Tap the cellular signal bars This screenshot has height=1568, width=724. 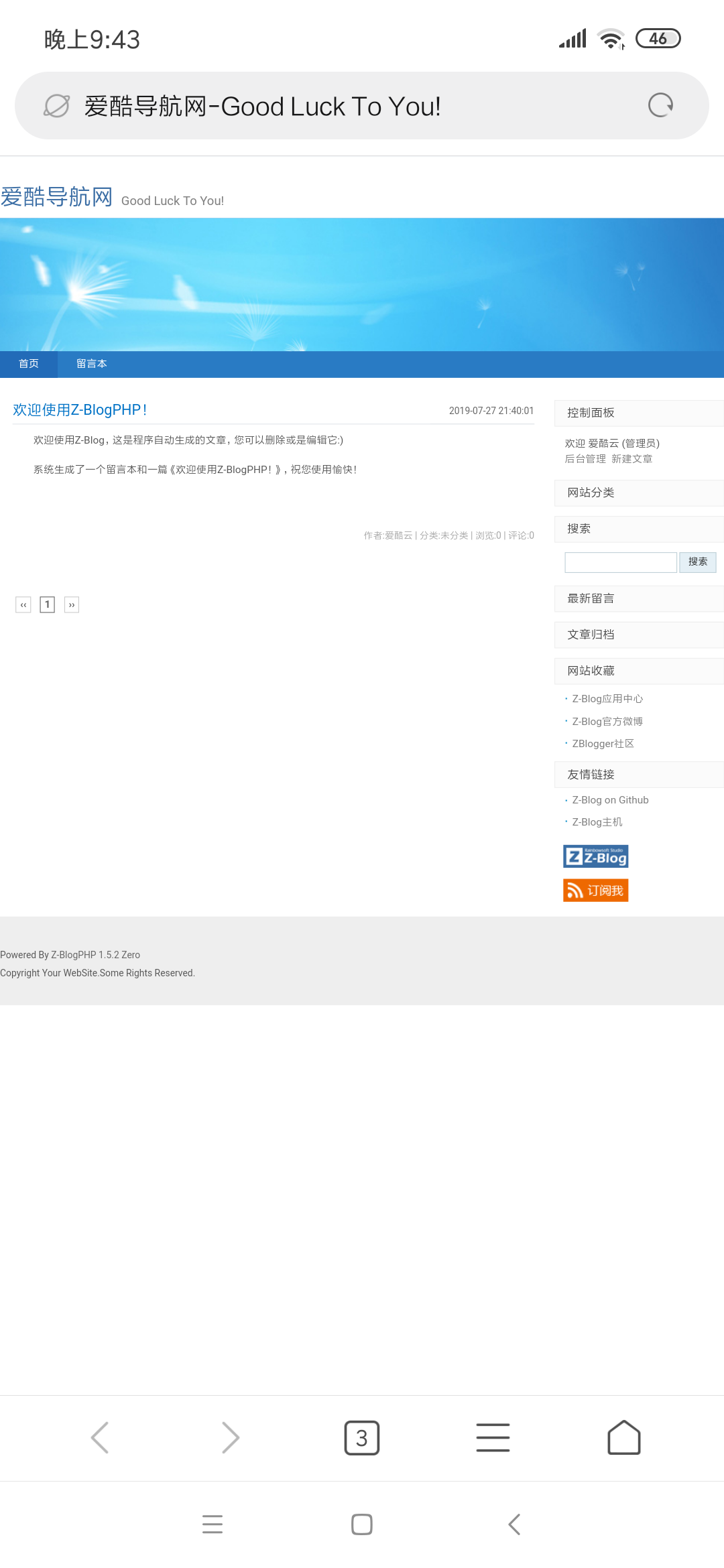[573, 39]
